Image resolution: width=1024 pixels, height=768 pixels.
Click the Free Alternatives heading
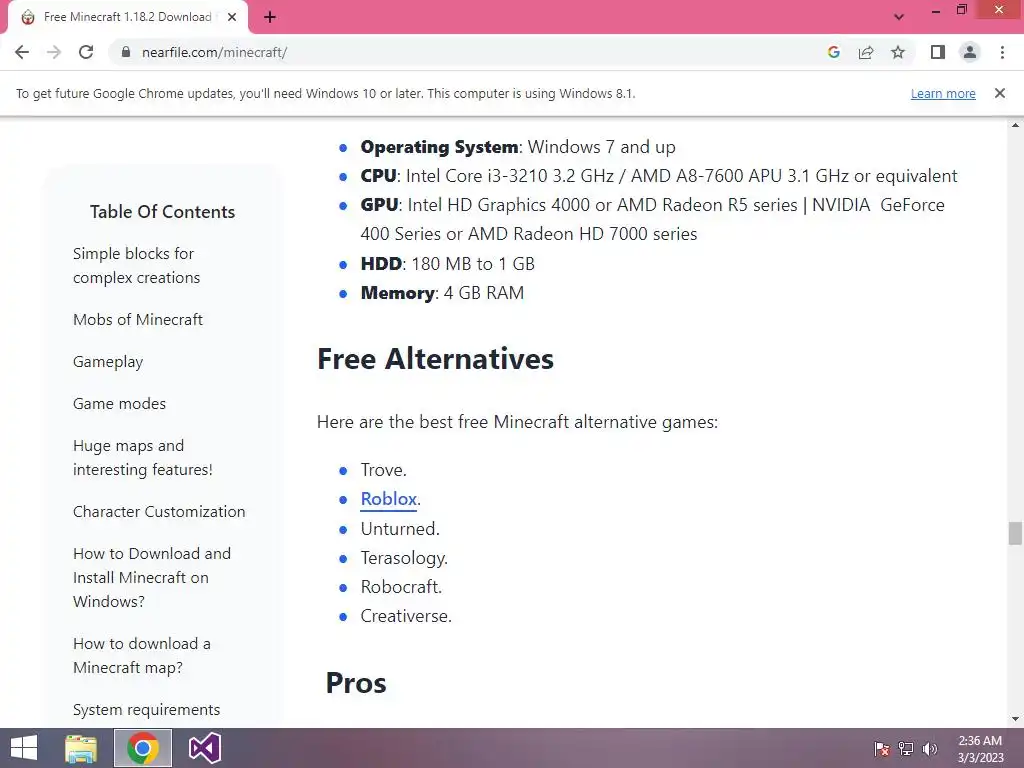coord(436,359)
